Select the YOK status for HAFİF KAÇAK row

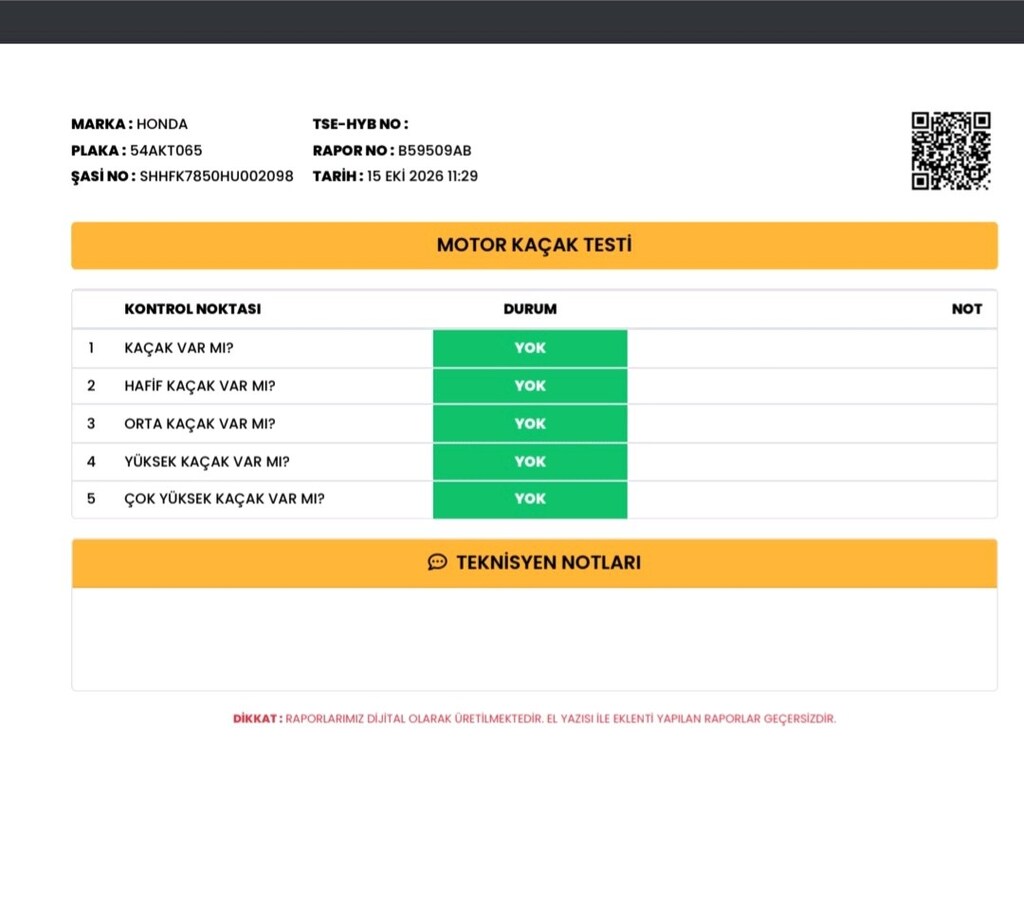pyautogui.click(x=530, y=386)
